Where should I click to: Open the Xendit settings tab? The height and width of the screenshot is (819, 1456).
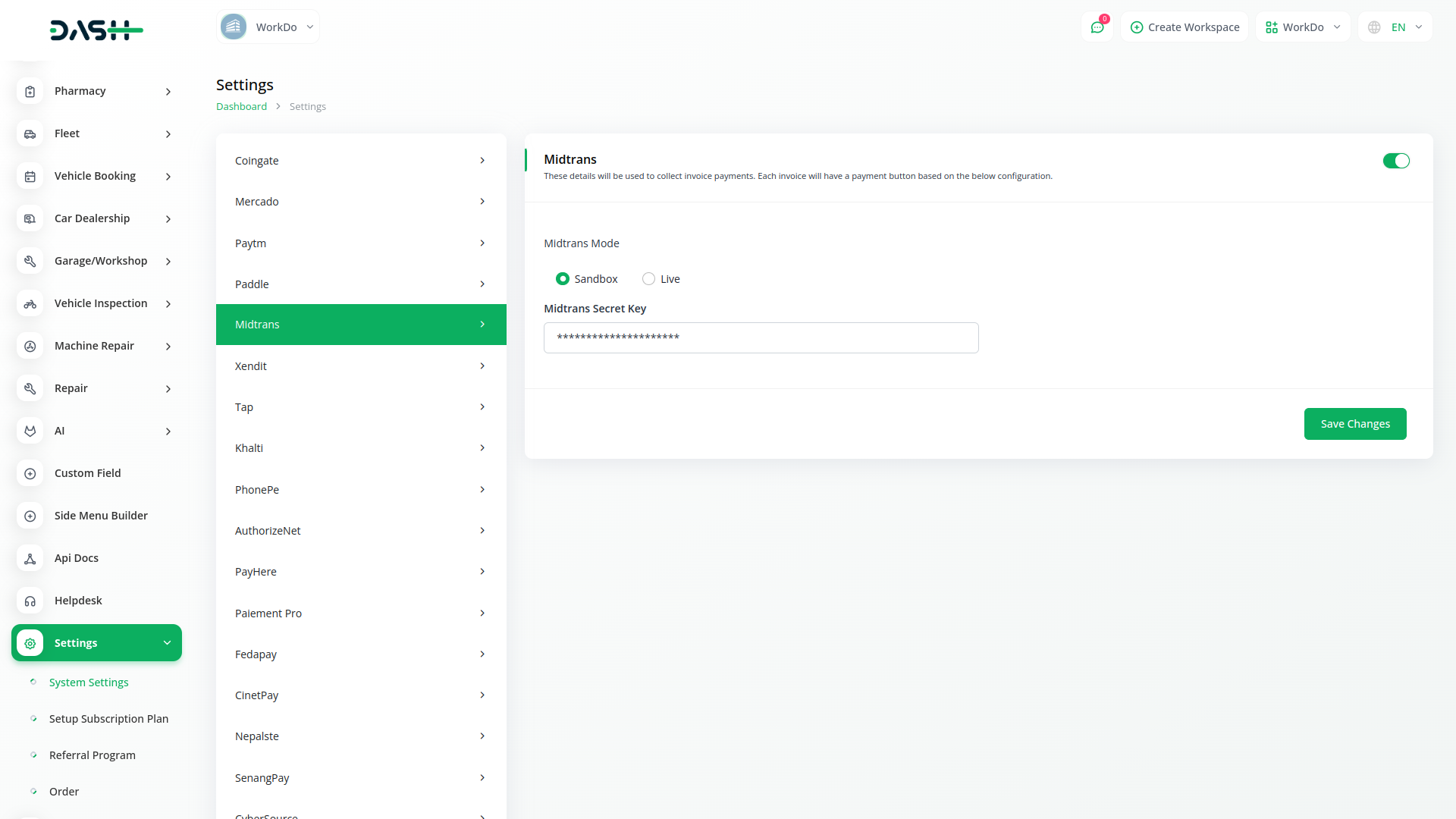click(x=361, y=366)
